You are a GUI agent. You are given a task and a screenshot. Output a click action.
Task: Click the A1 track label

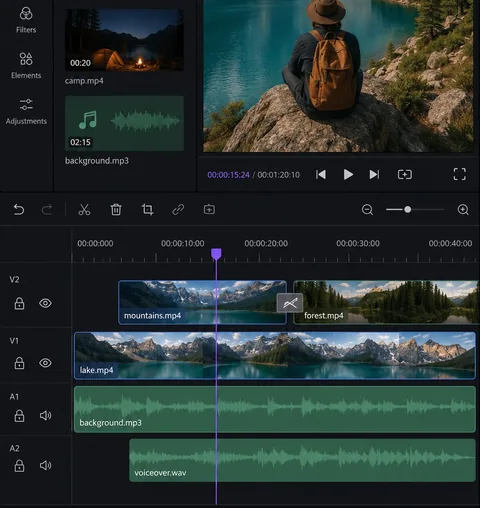14,397
